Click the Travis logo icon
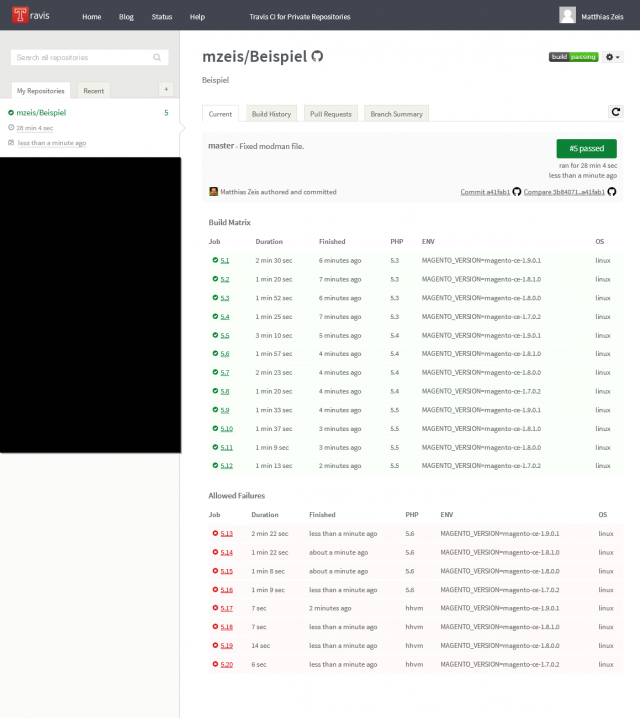640x718 pixels. [20, 15]
